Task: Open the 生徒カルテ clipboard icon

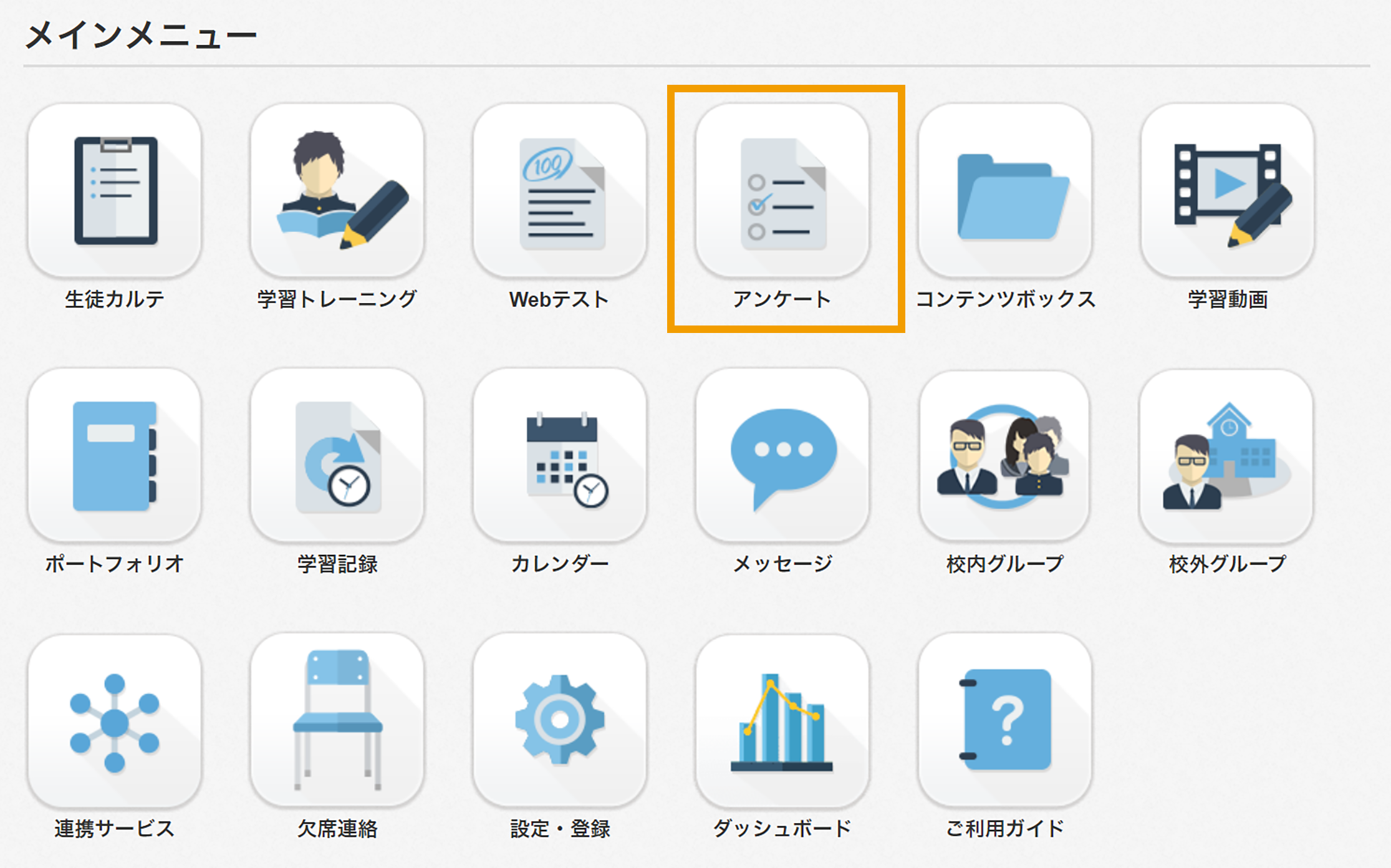Action: (115, 190)
